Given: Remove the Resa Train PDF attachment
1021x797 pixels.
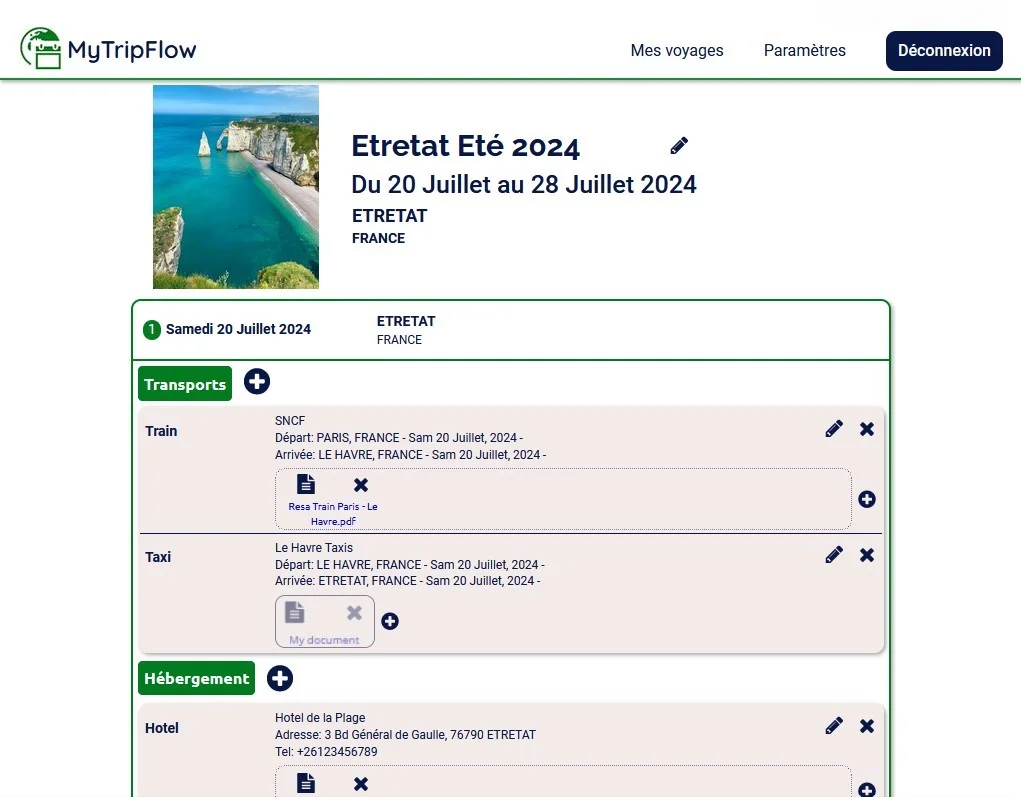Looking at the screenshot, I should (360, 486).
